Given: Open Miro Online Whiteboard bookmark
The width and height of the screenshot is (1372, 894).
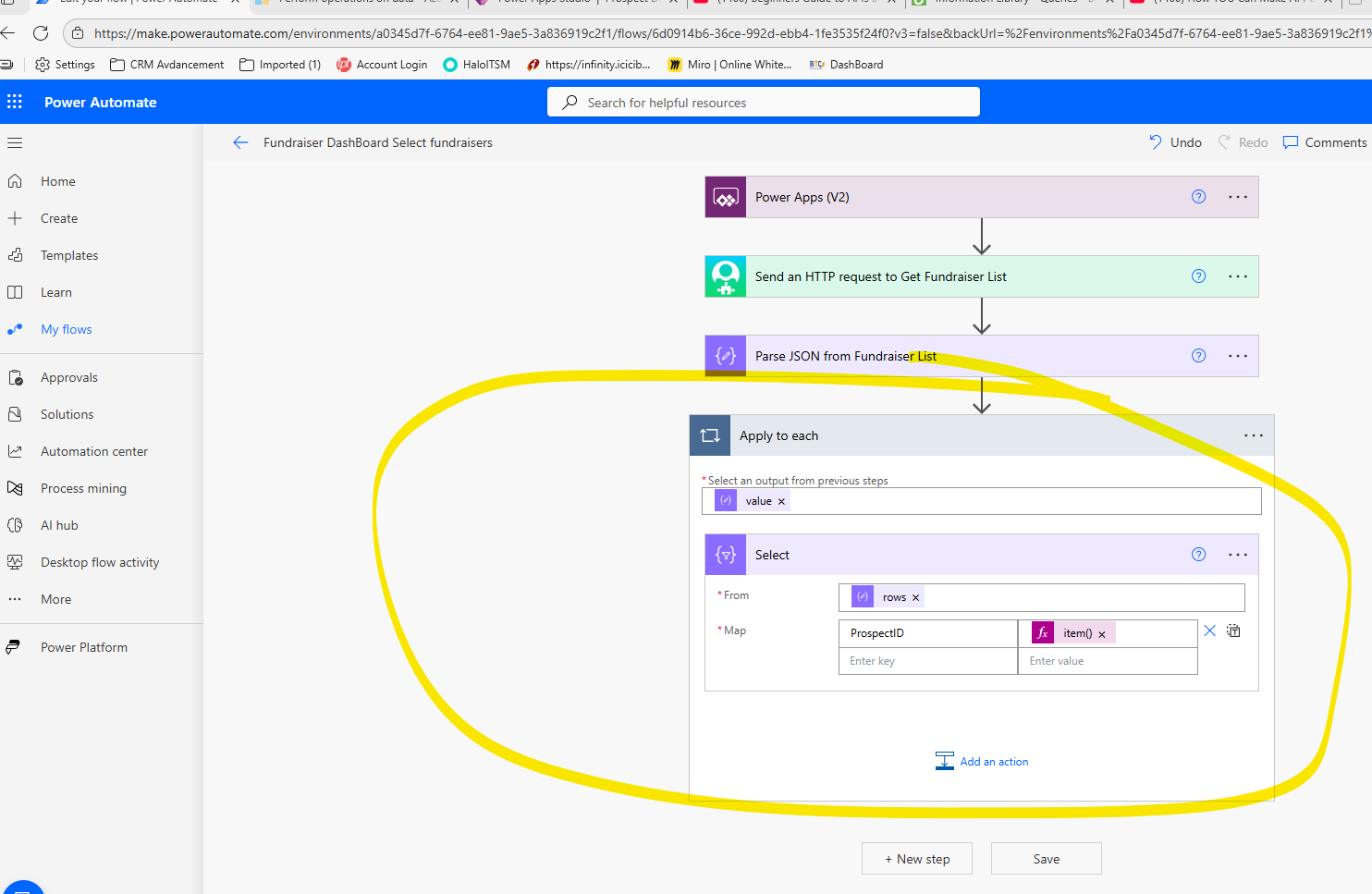Looking at the screenshot, I should (729, 65).
